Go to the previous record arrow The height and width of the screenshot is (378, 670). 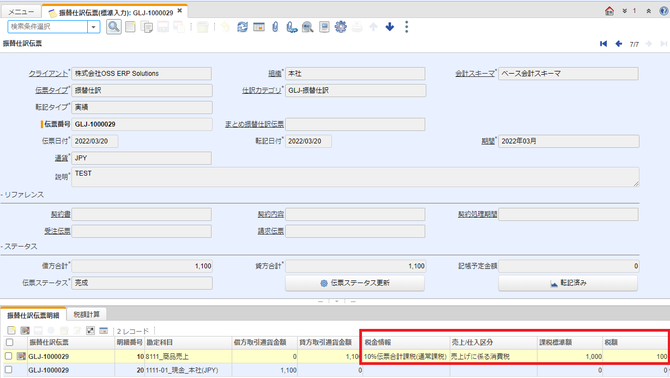618,44
